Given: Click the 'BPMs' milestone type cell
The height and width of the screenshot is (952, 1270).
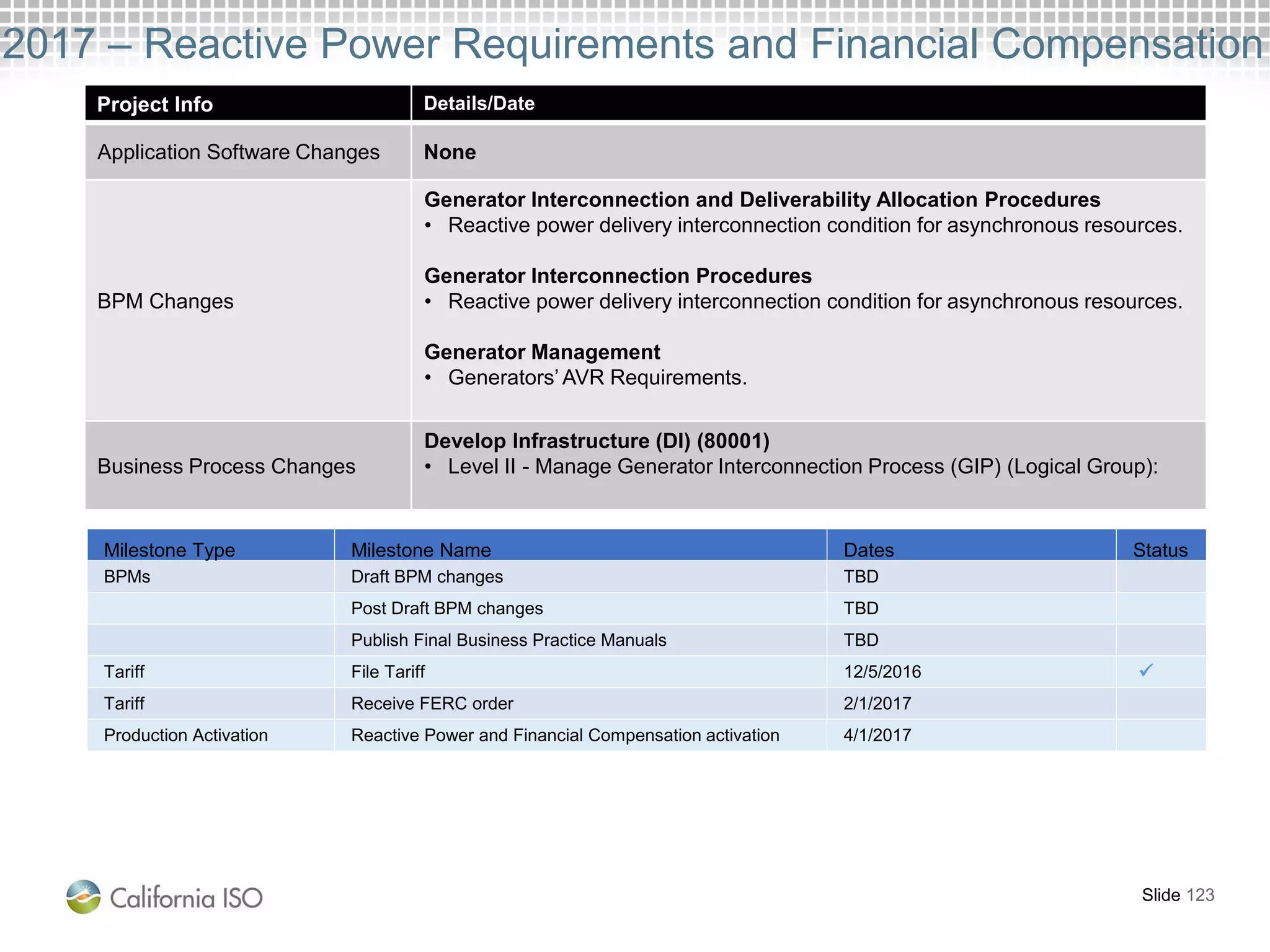Looking at the screenshot, I should click(x=211, y=576).
